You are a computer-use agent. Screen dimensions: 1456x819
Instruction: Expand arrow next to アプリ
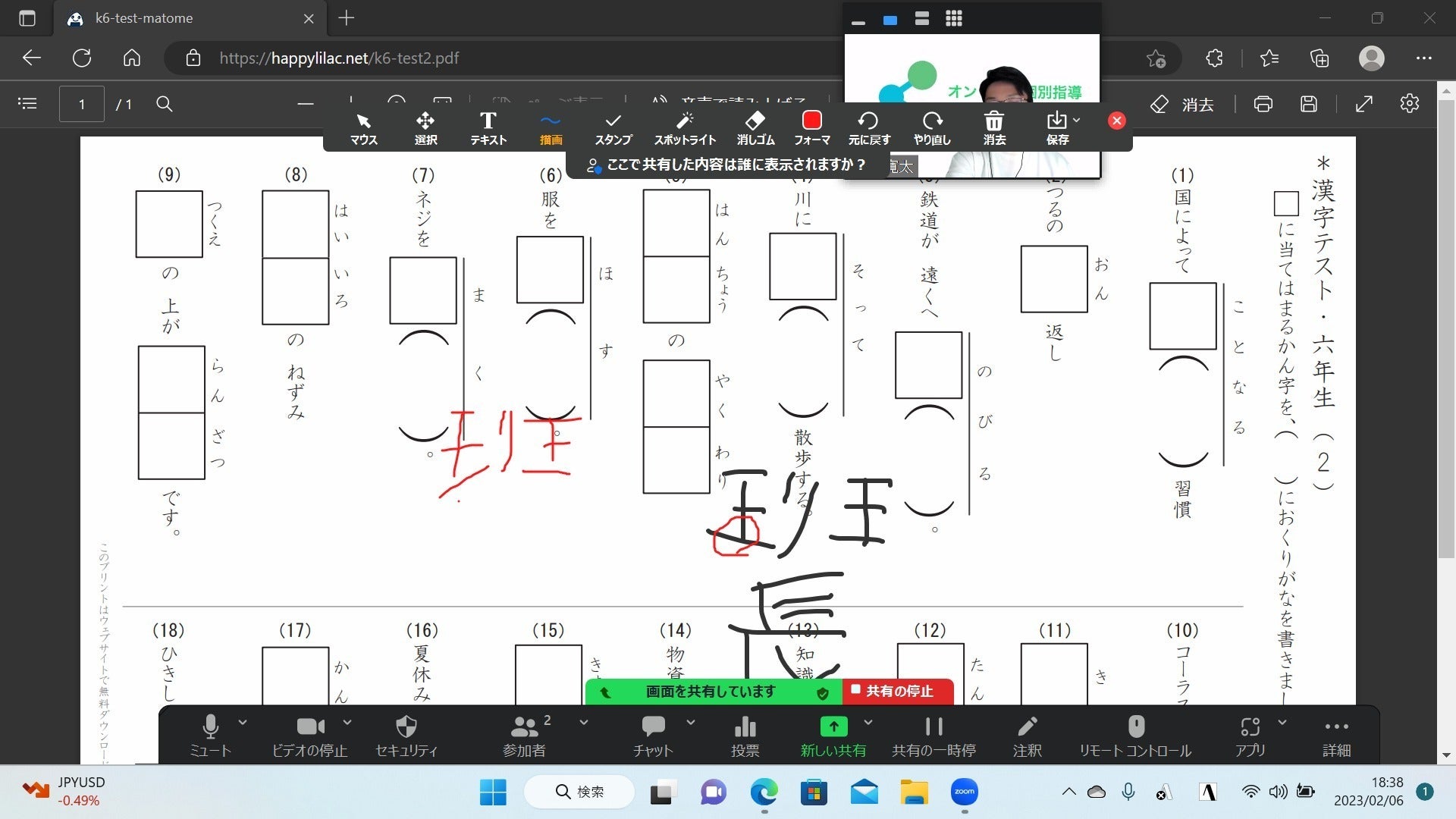pyautogui.click(x=1282, y=723)
